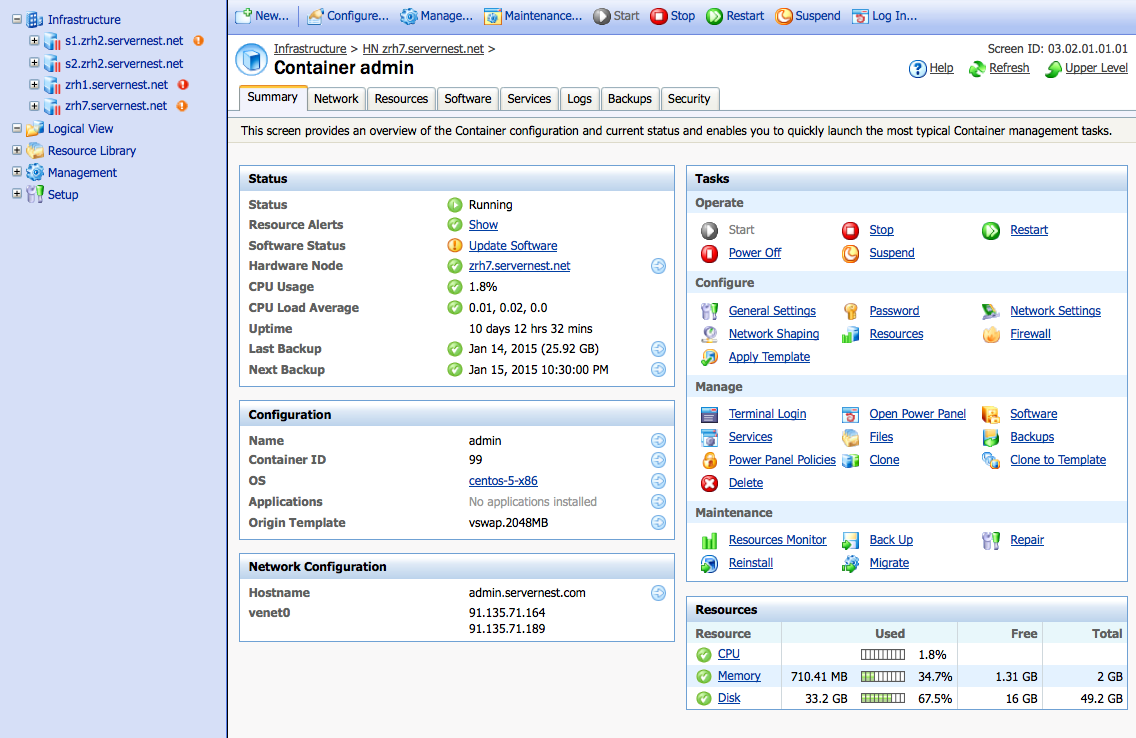Open the Manage... toolbar menu
This screenshot has height=738, width=1136.
click(436, 16)
